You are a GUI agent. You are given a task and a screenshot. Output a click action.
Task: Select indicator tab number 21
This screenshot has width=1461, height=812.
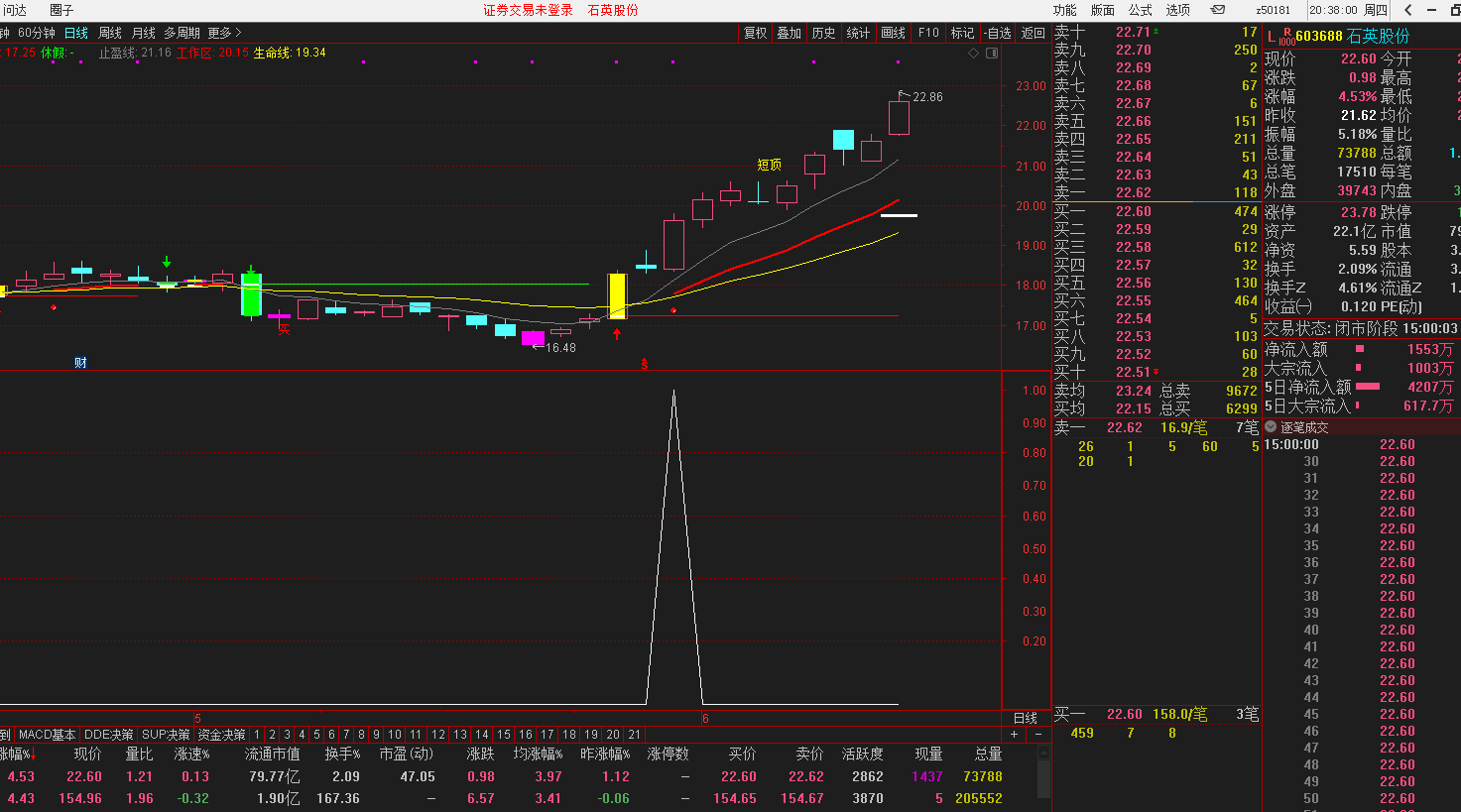635,735
